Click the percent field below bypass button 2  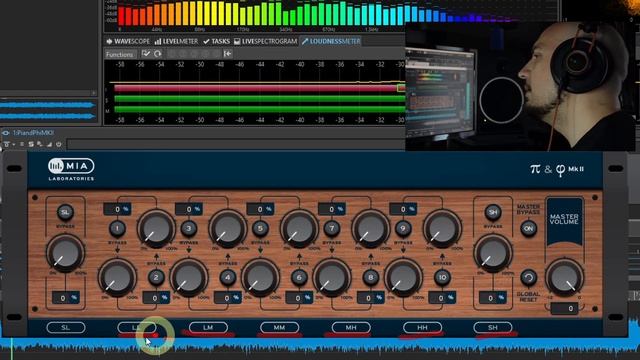pos(156,298)
